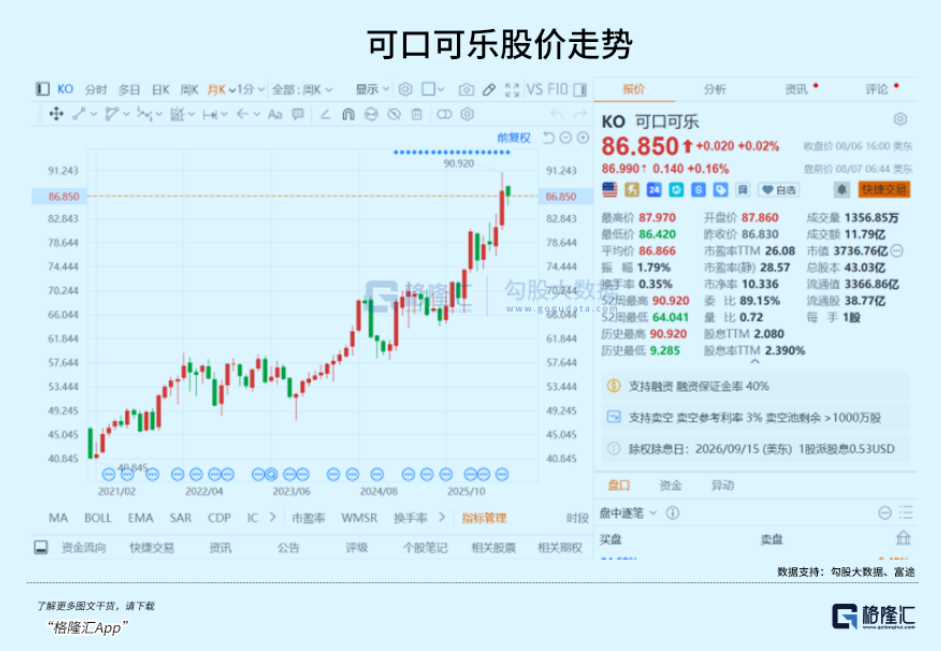The image size is (941, 651).
Task: Click the gold lightning badge icon
Action: click(x=632, y=190)
